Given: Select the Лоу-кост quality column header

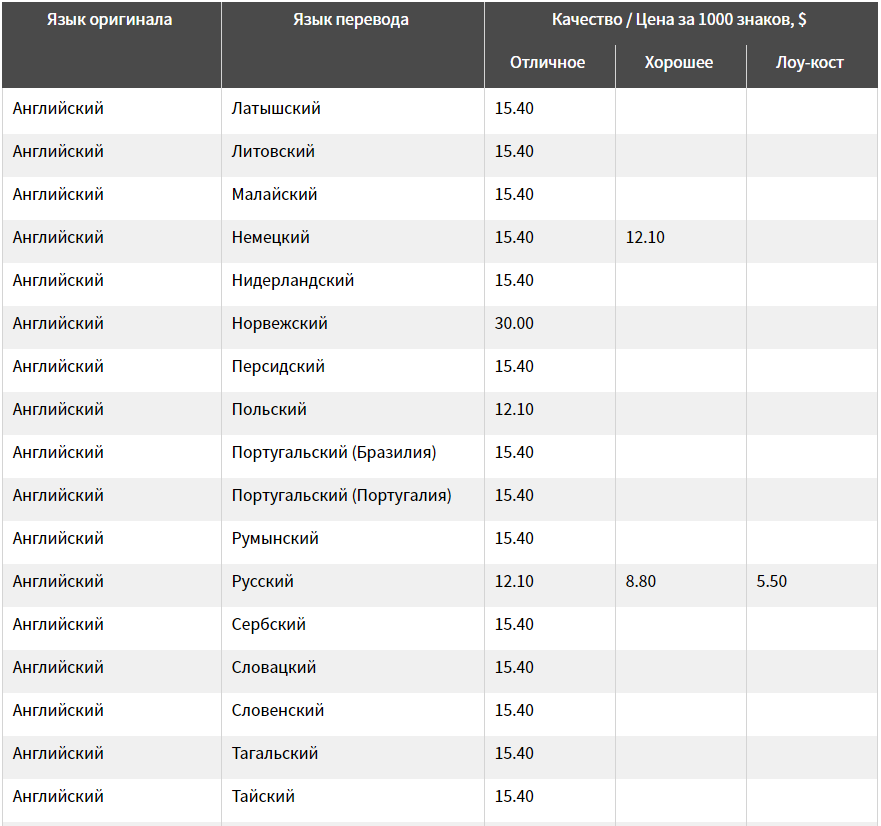Looking at the screenshot, I should tap(810, 62).
